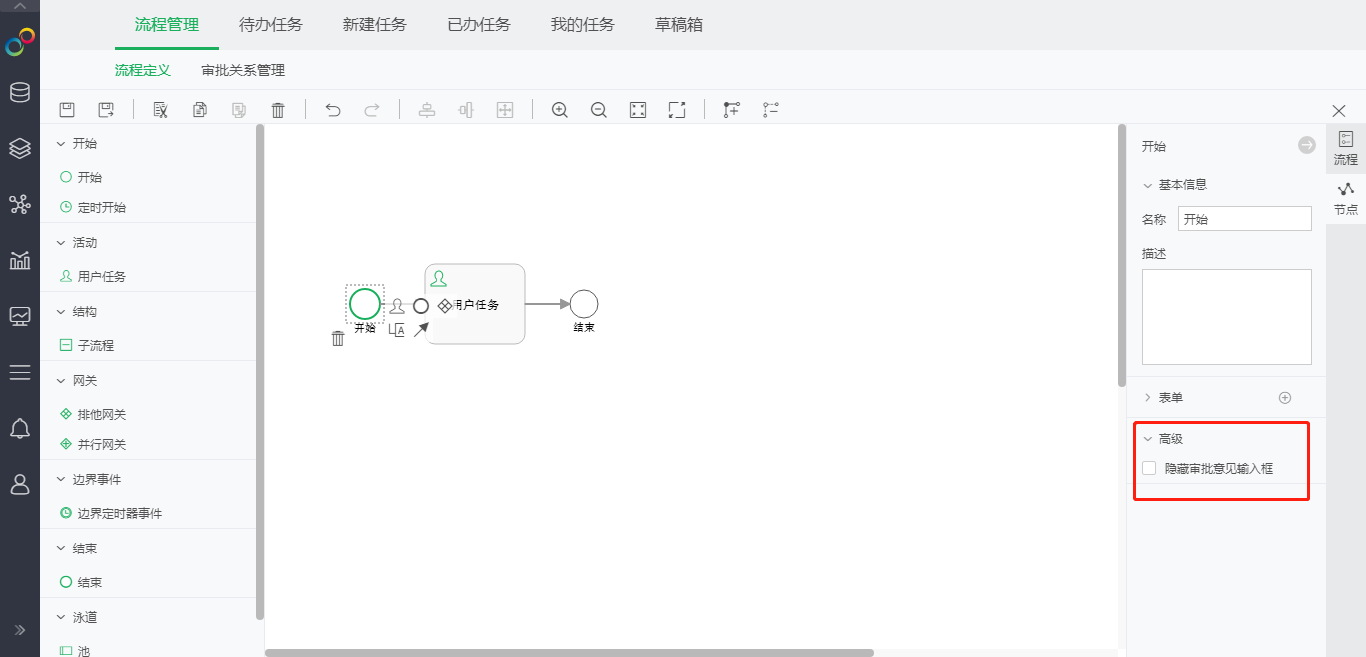Switch to the 草稿箱 tab
Screen dimensions: 1366x657
(679, 25)
